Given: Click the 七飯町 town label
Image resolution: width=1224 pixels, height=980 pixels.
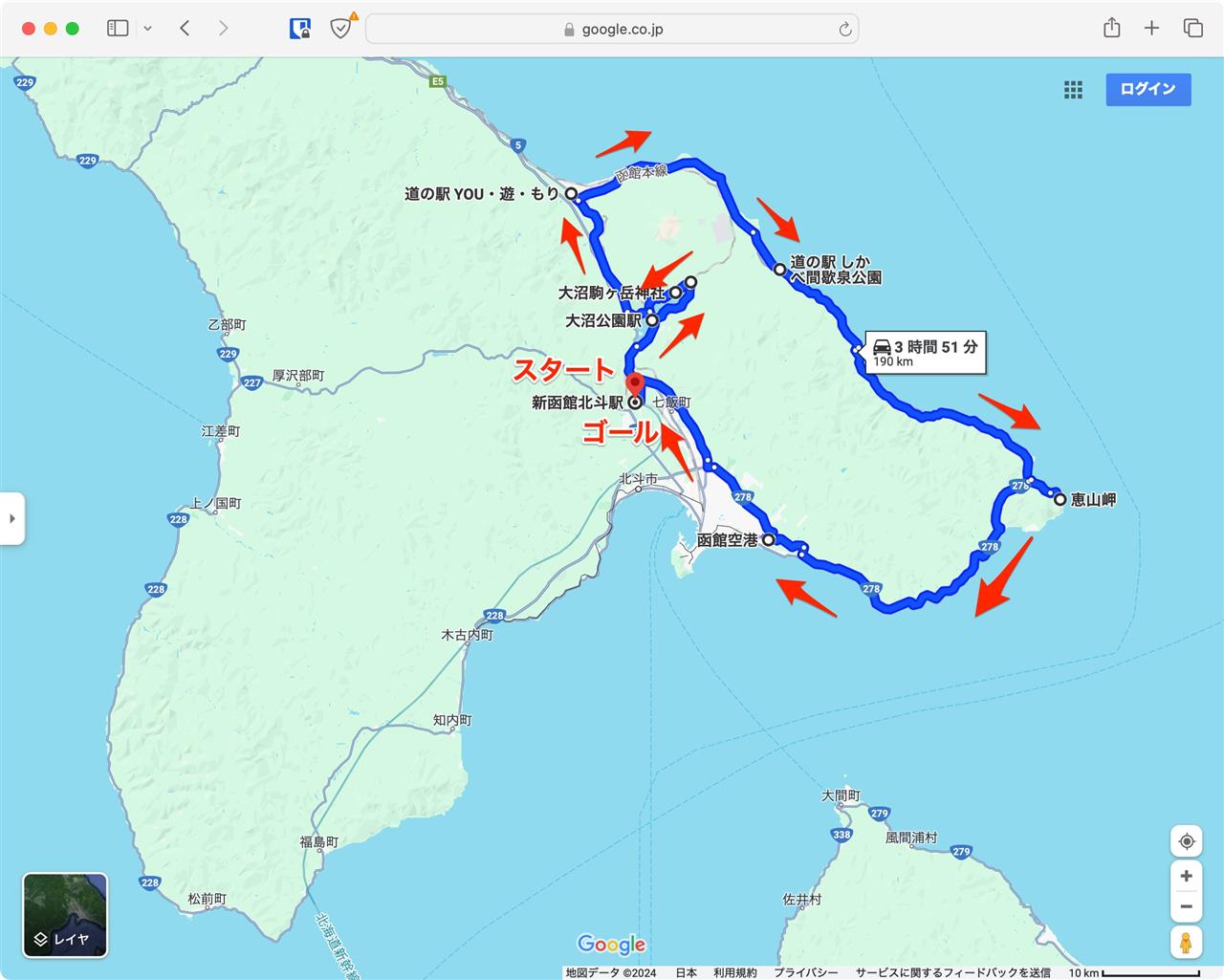Looking at the screenshot, I should pyautogui.click(x=672, y=403).
